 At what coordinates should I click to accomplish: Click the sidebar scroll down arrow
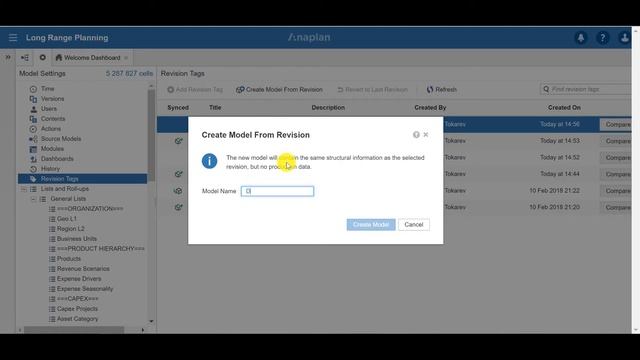(x=151, y=321)
